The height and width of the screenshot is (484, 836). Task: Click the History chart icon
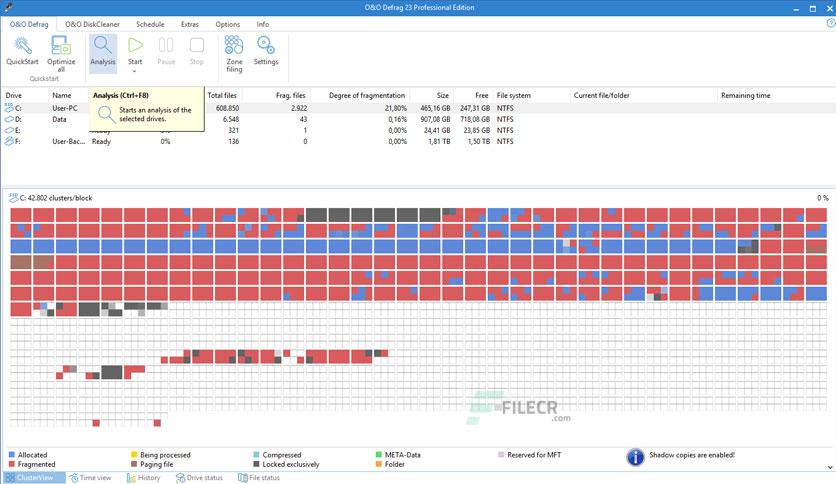[x=131, y=478]
